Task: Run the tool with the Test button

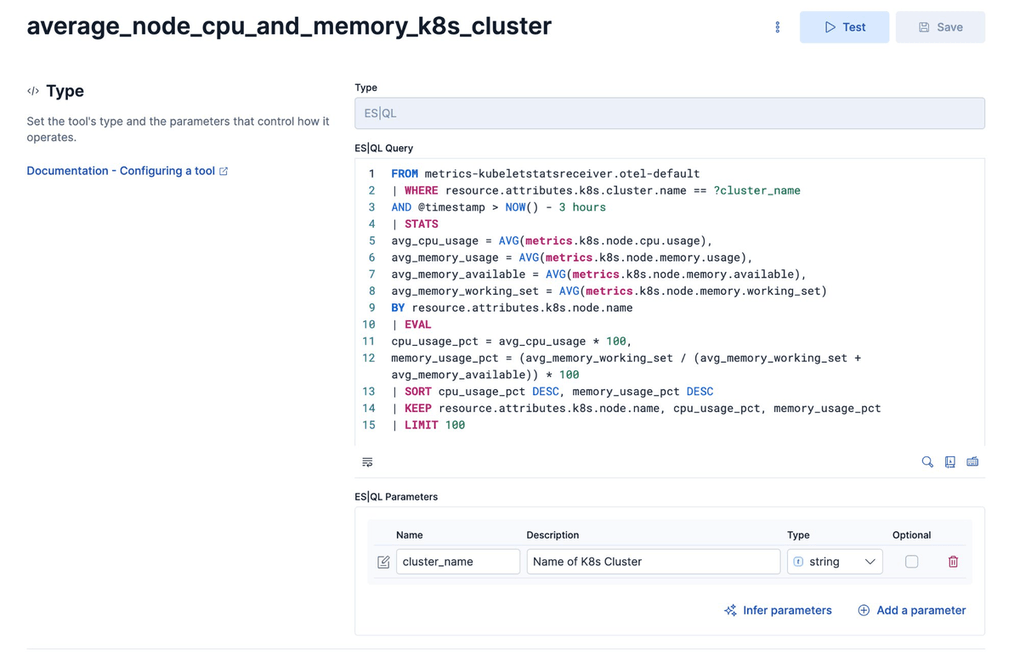Action: (x=843, y=27)
